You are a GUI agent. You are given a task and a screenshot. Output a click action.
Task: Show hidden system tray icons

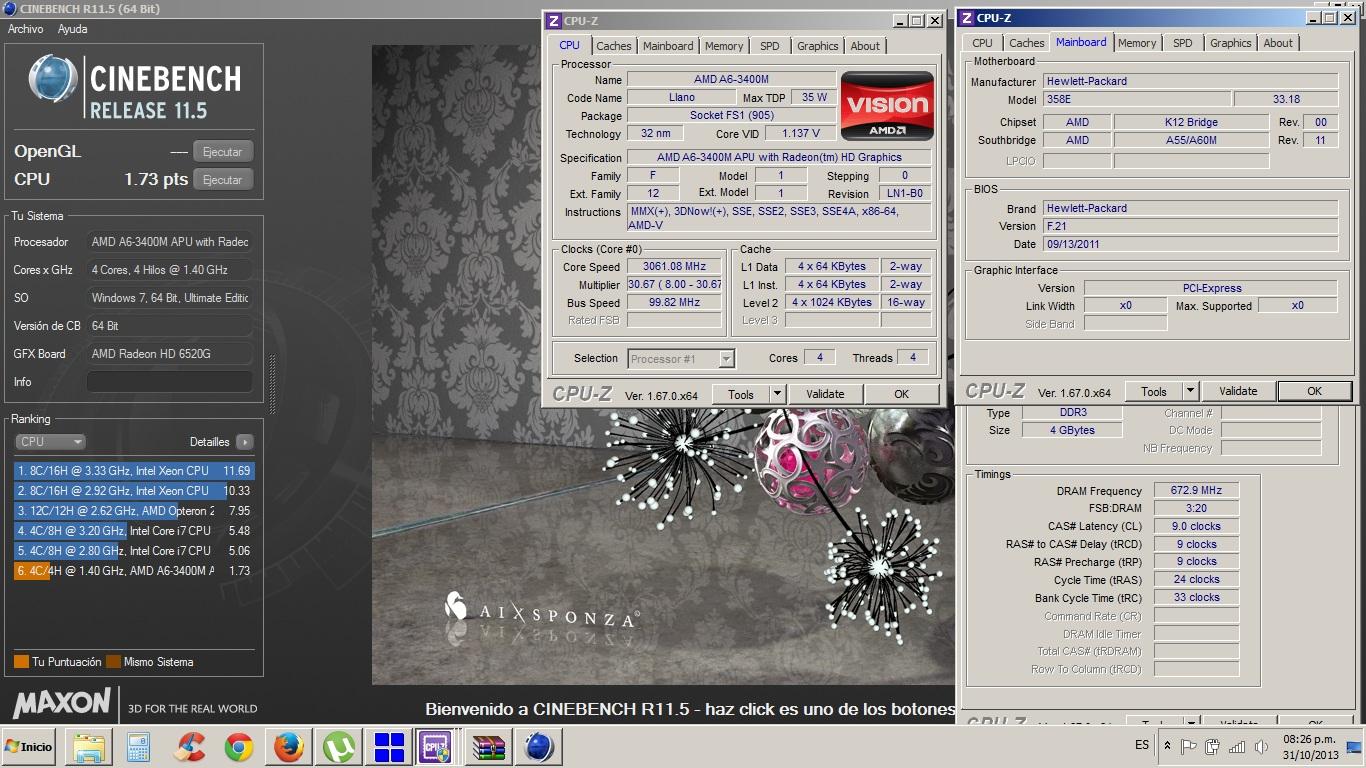click(x=1167, y=746)
